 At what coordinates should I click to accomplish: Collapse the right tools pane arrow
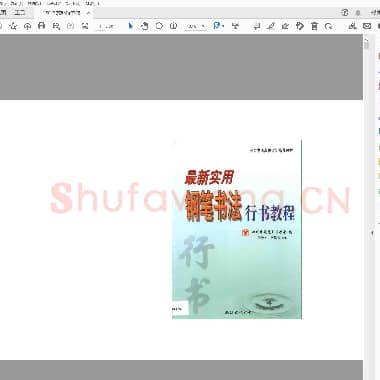373,233
